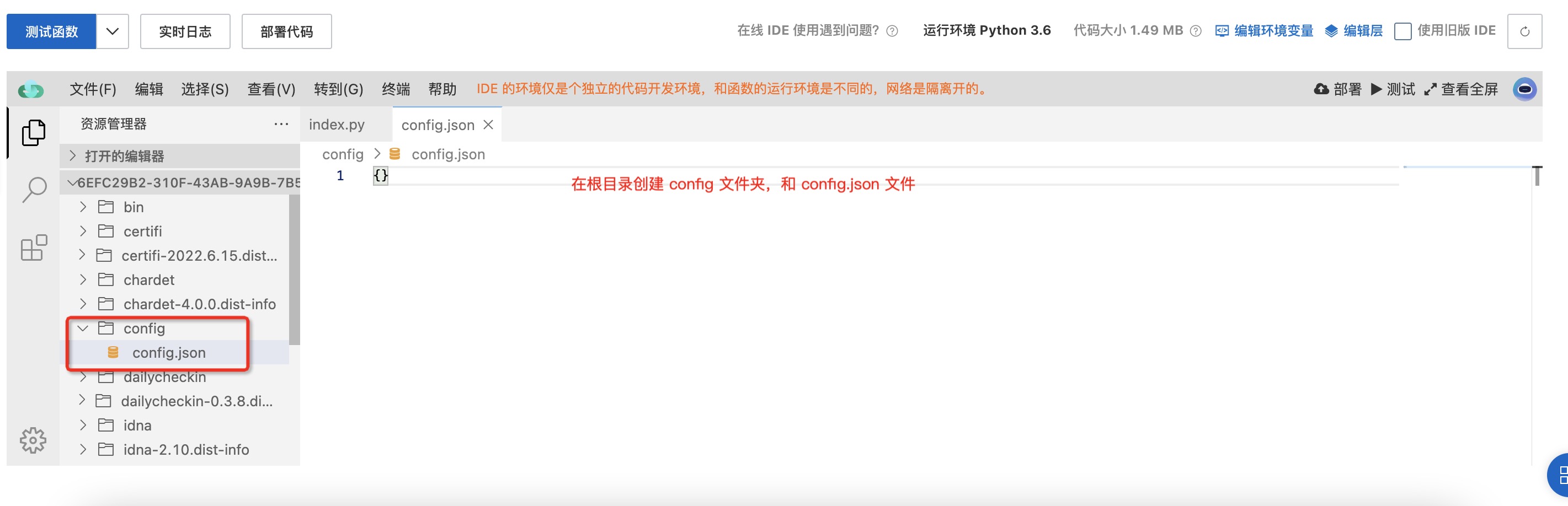The image size is (1568, 506).
Task: Click the config.json database icon in breadcrumb
Action: click(x=395, y=154)
